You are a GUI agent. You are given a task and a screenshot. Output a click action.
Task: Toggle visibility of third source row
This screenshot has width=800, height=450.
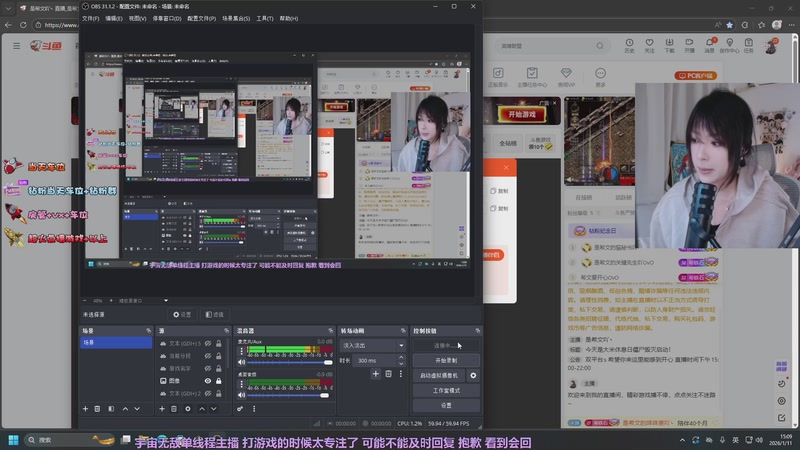(208, 368)
